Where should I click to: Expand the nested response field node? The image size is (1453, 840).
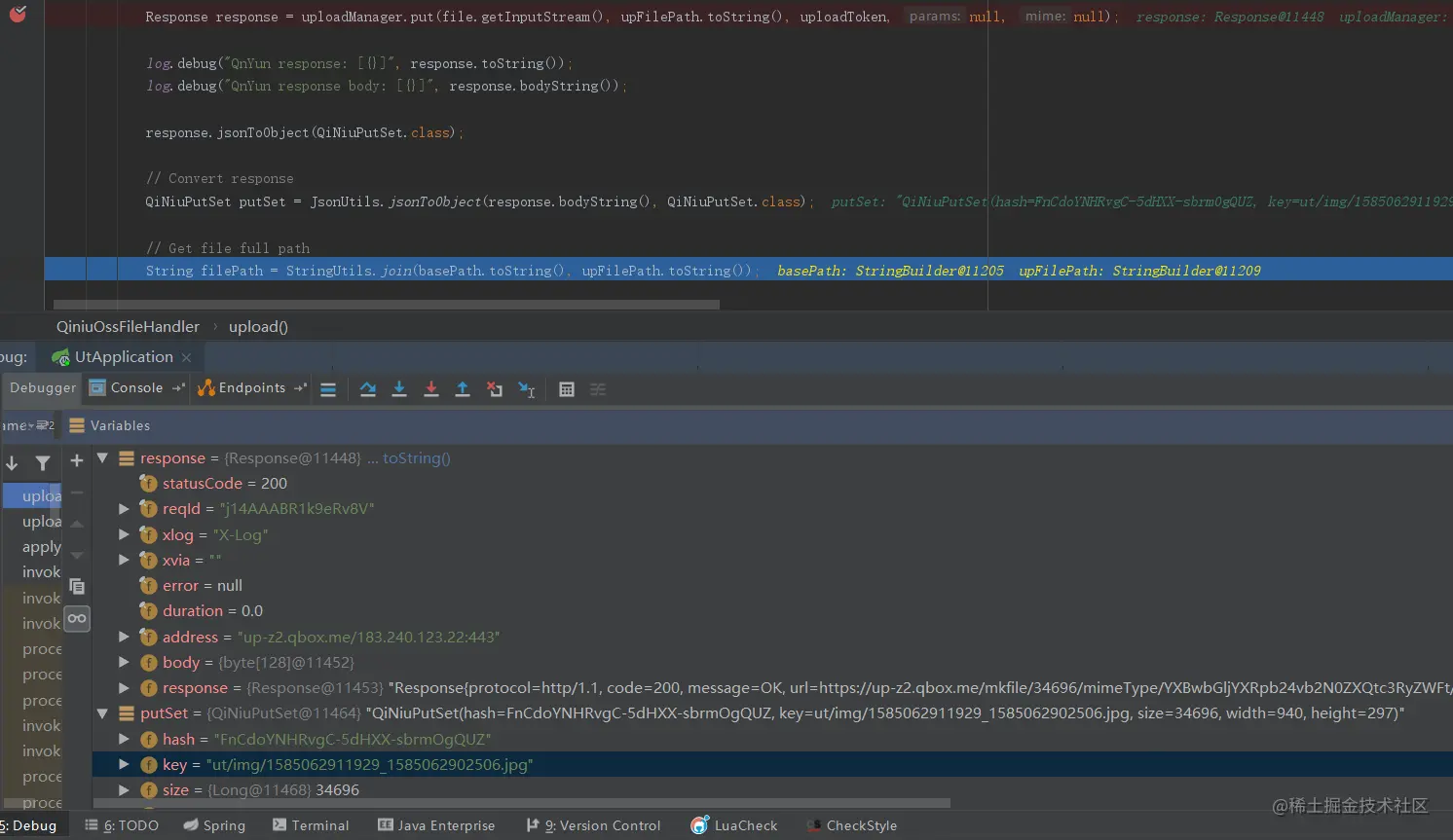(124, 687)
